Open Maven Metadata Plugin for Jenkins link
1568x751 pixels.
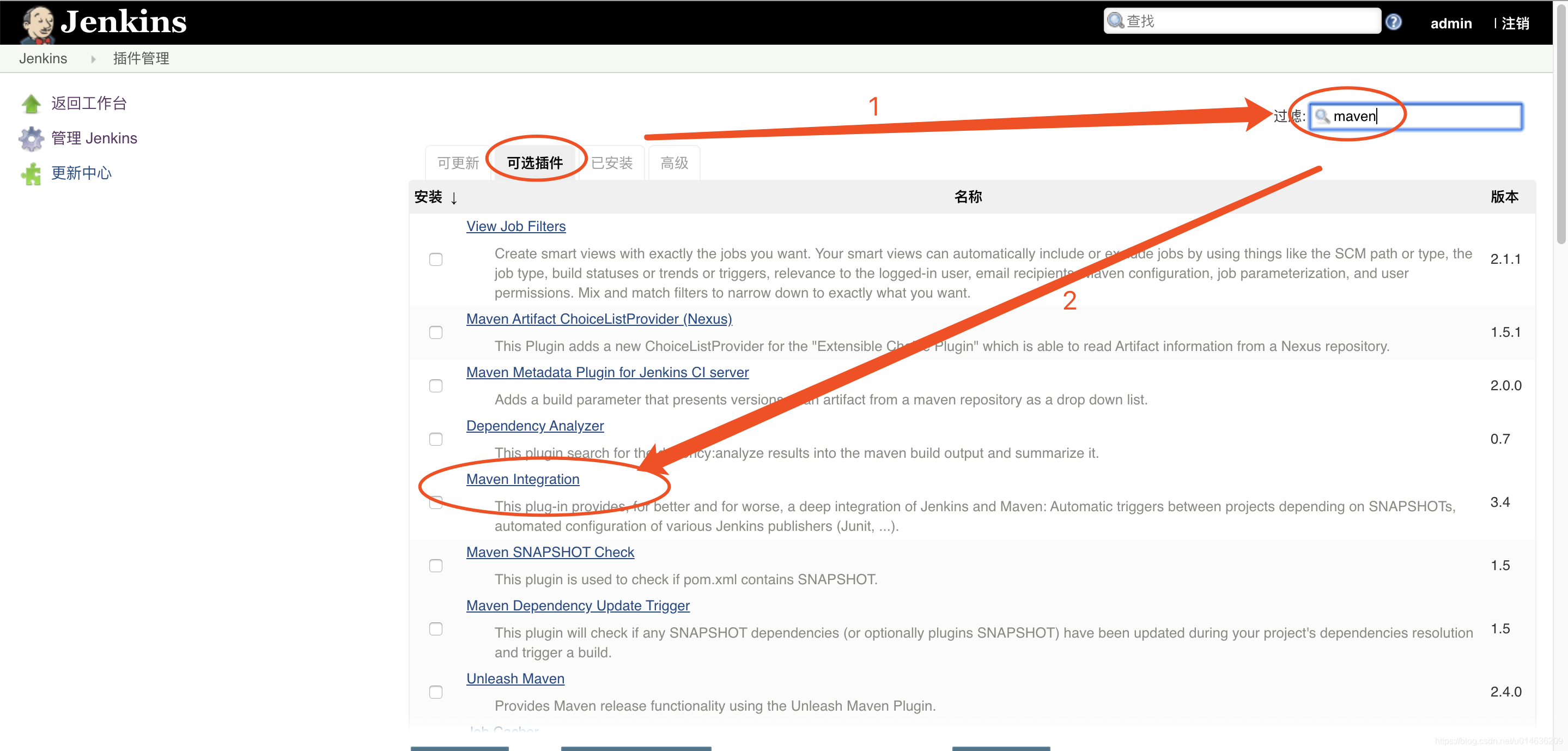607,373
